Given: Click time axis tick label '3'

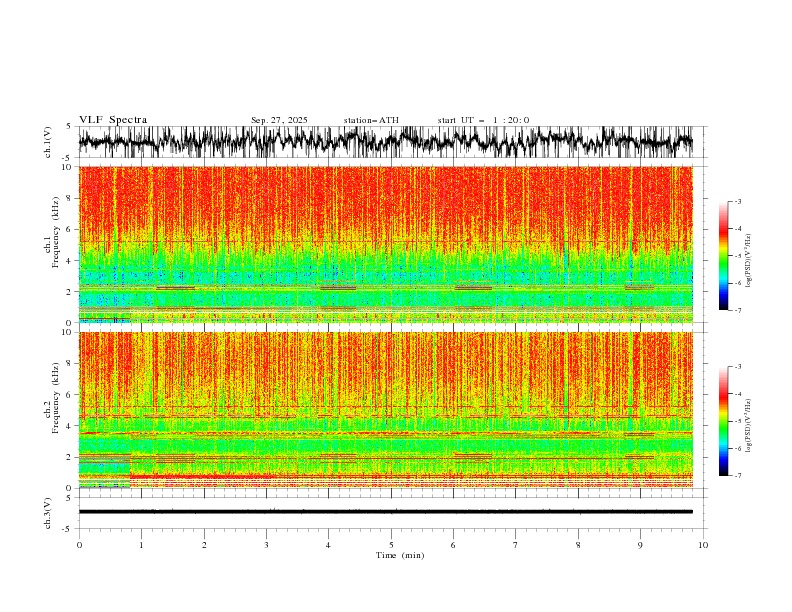Looking at the screenshot, I should coord(266,545).
